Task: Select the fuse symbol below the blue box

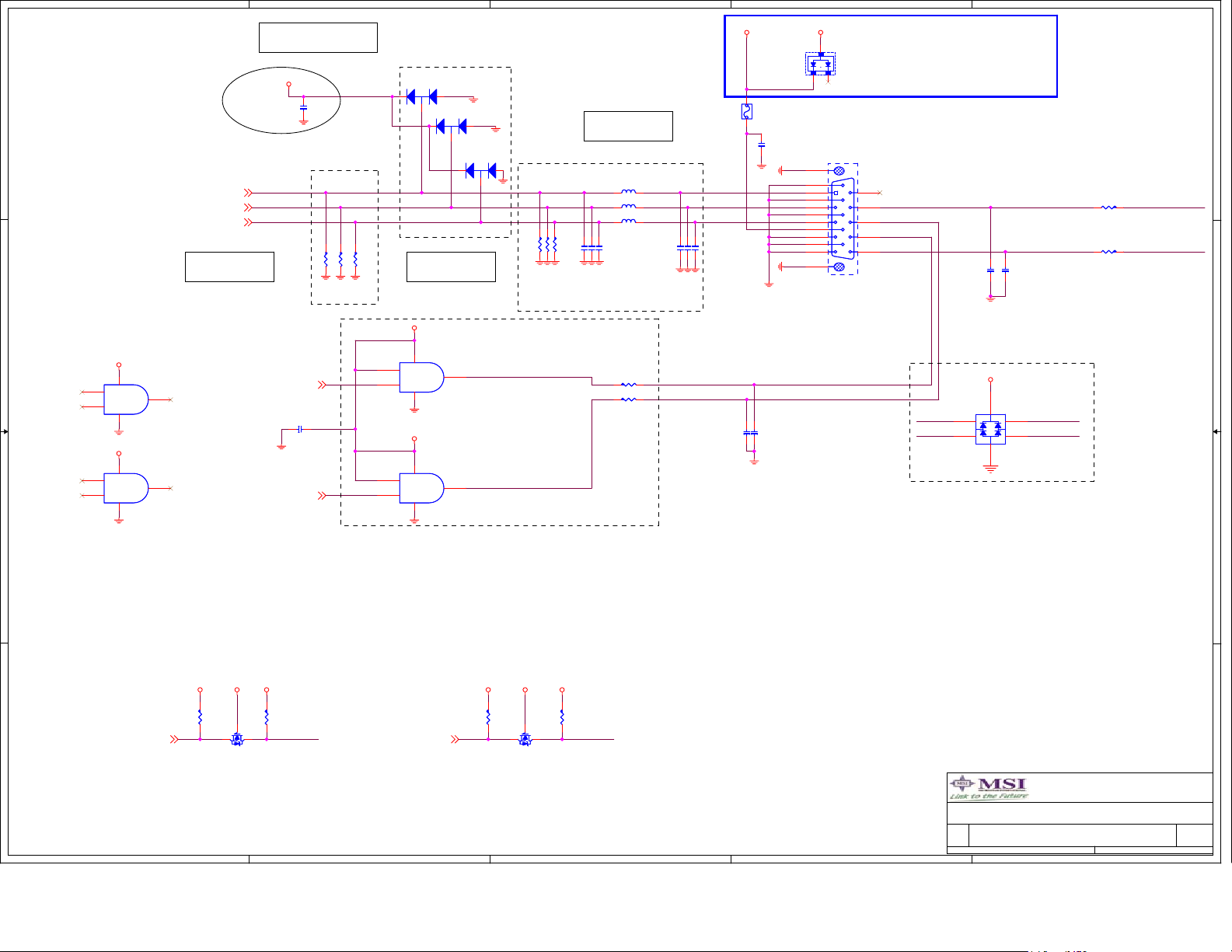Action: [747, 112]
